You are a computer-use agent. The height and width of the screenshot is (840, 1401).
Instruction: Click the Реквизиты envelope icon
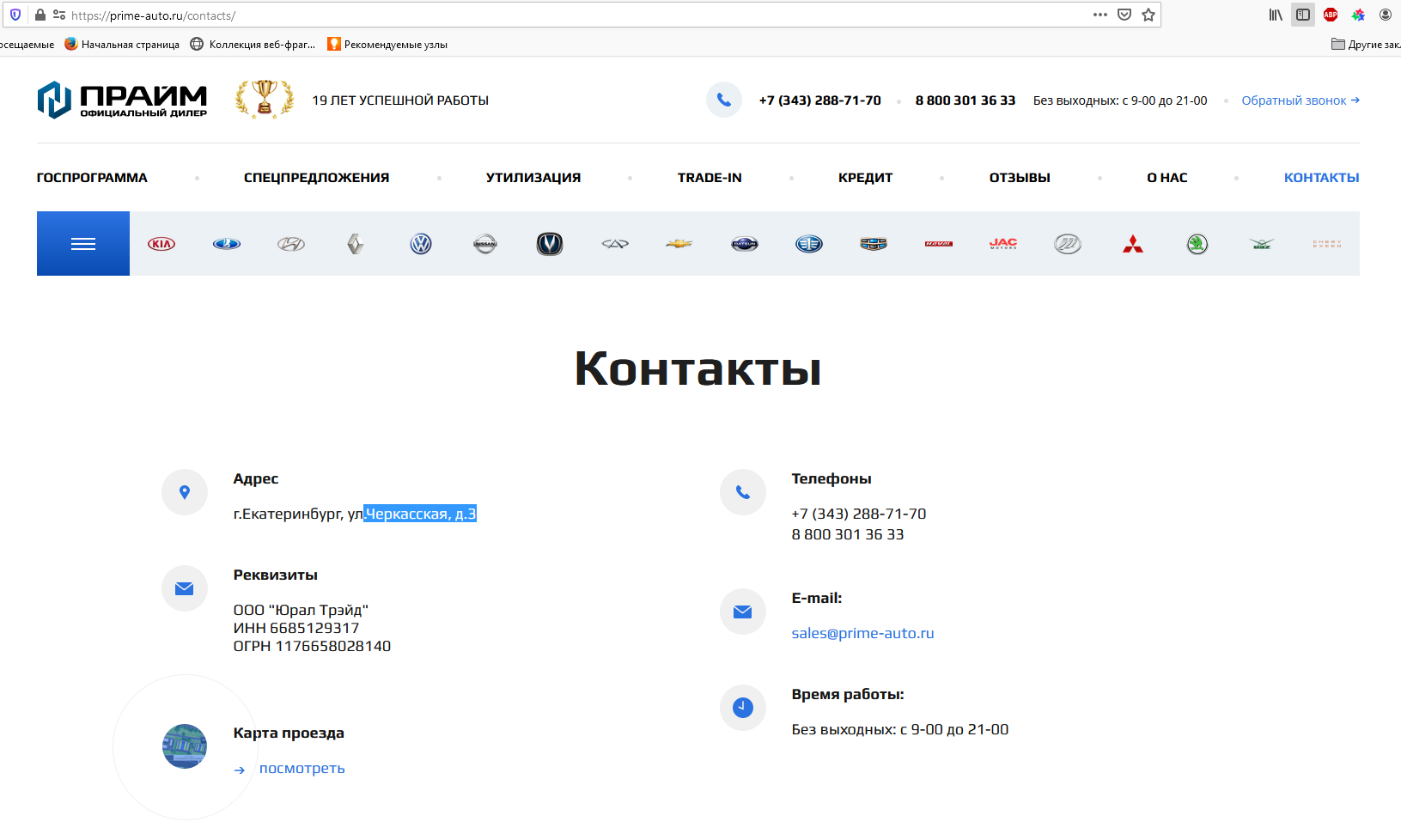pos(185,588)
